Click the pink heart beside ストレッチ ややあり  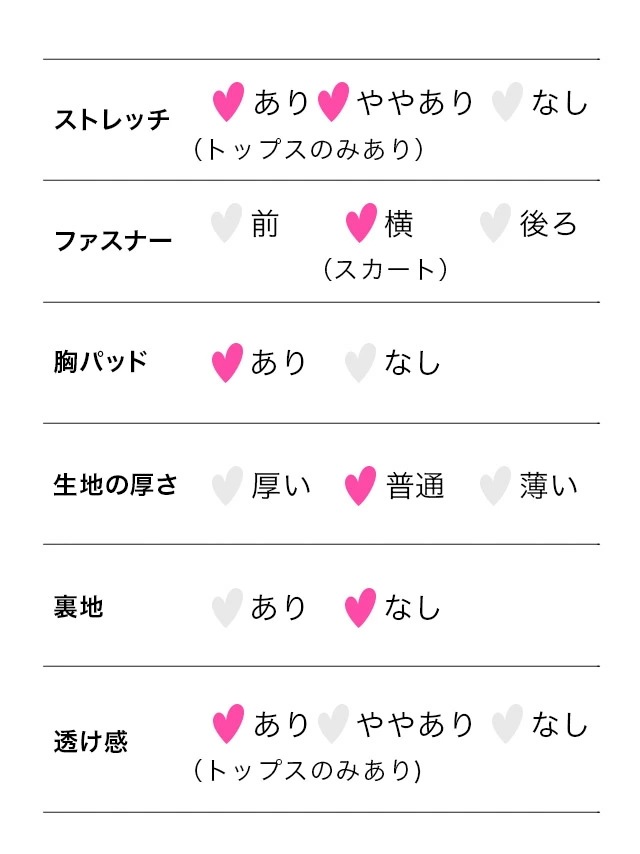point(332,102)
